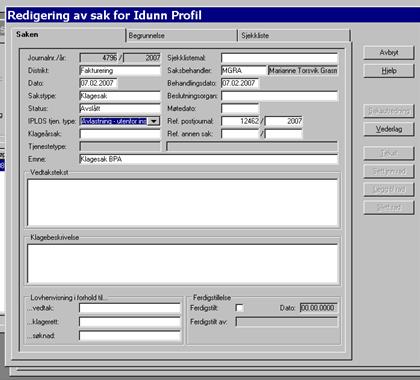The width and height of the screenshot is (420, 380).
Task: Click the Emne field containing Klagesak BPA
Action: [209, 159]
